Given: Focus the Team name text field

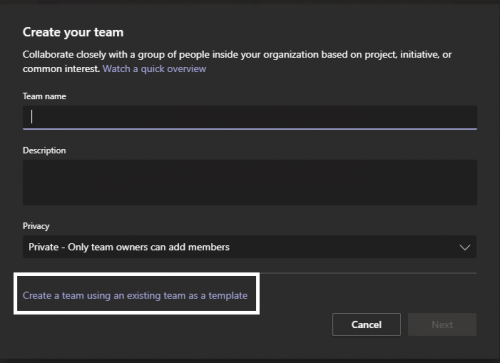Looking at the screenshot, I should 250,117.
